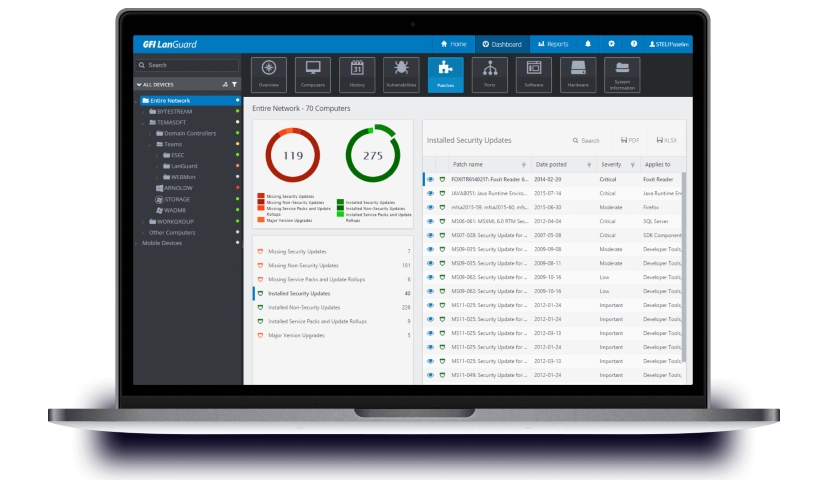Click the ARNOLOW Windows computer icon
Image resolution: width=840 pixels, height=480 pixels.
point(159,188)
